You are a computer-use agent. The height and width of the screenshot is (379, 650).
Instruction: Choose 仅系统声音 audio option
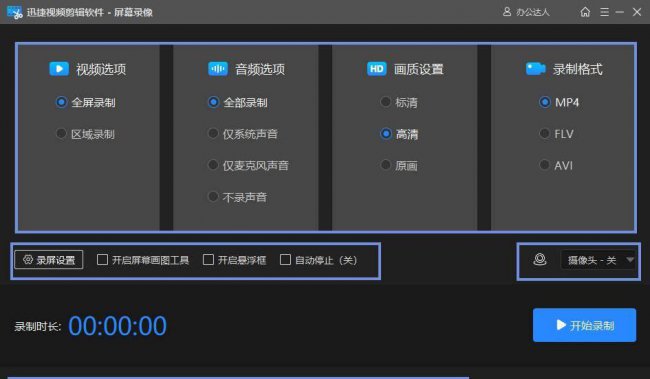(213, 134)
